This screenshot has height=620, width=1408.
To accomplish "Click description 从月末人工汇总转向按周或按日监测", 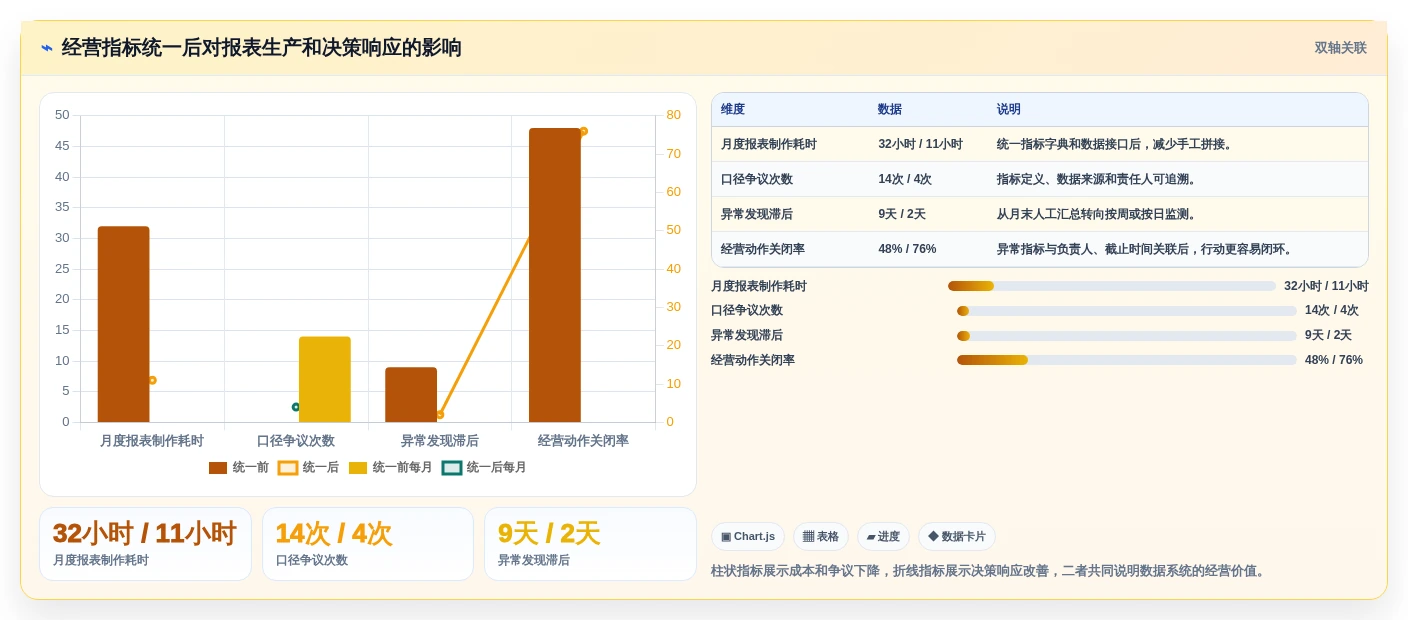I will click(x=1097, y=214).
